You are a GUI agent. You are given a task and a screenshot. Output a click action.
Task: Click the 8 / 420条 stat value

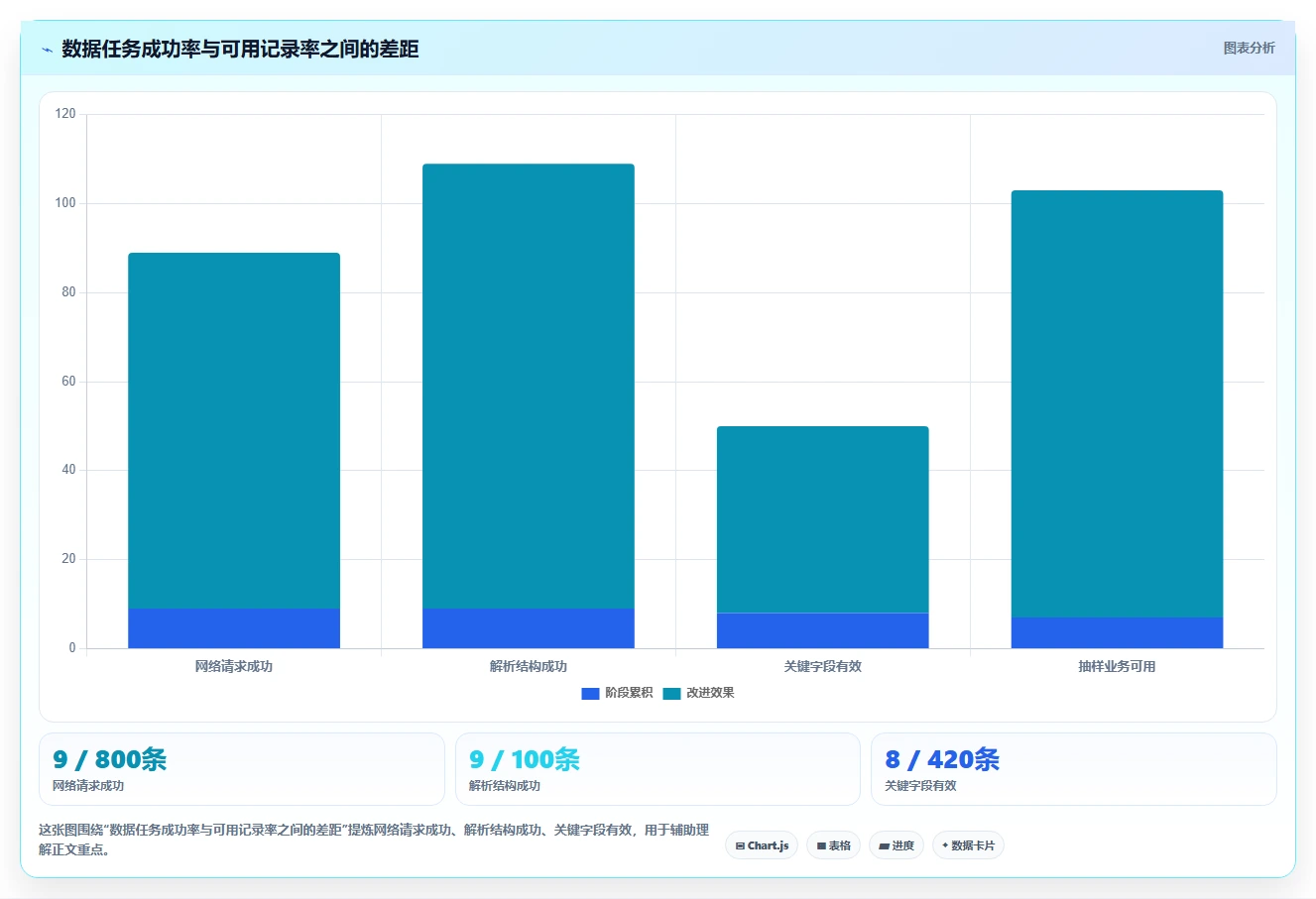(942, 760)
